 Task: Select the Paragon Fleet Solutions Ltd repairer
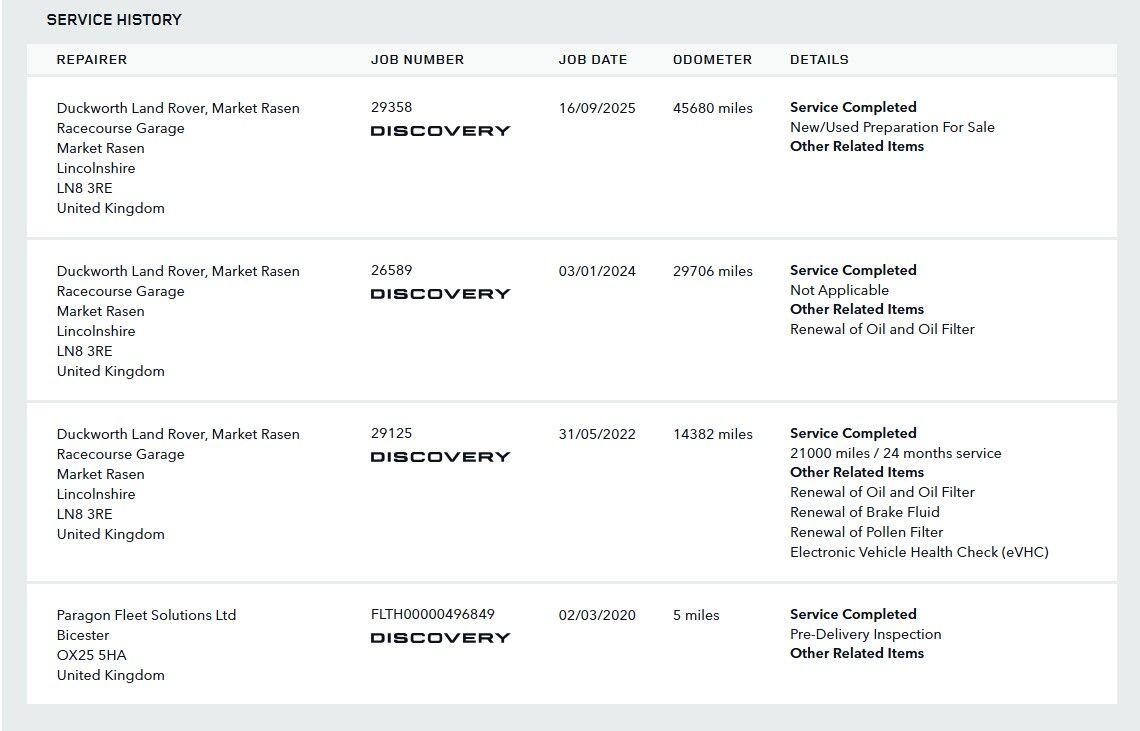pos(146,615)
